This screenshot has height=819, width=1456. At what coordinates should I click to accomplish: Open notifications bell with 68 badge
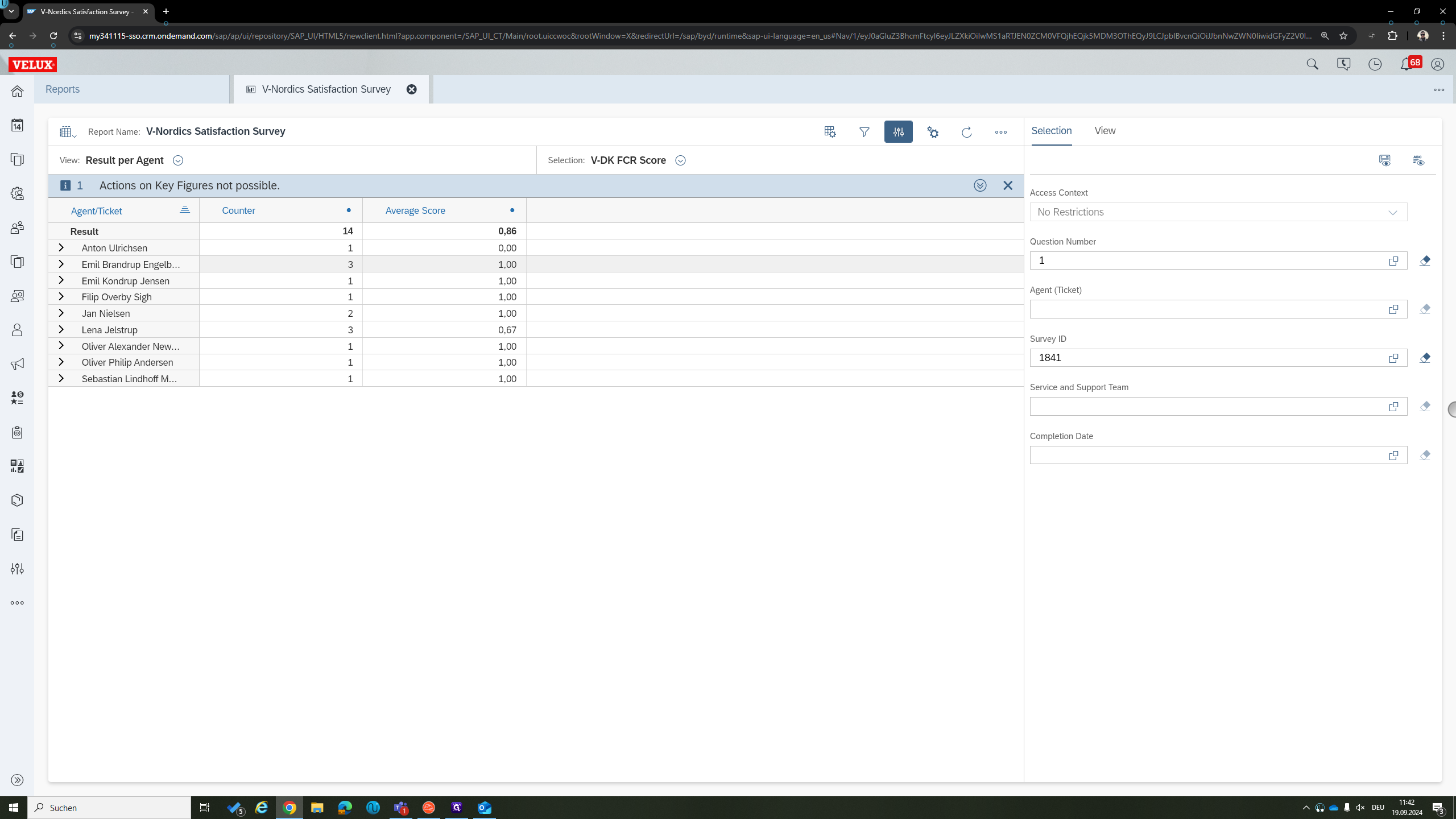click(x=1409, y=64)
